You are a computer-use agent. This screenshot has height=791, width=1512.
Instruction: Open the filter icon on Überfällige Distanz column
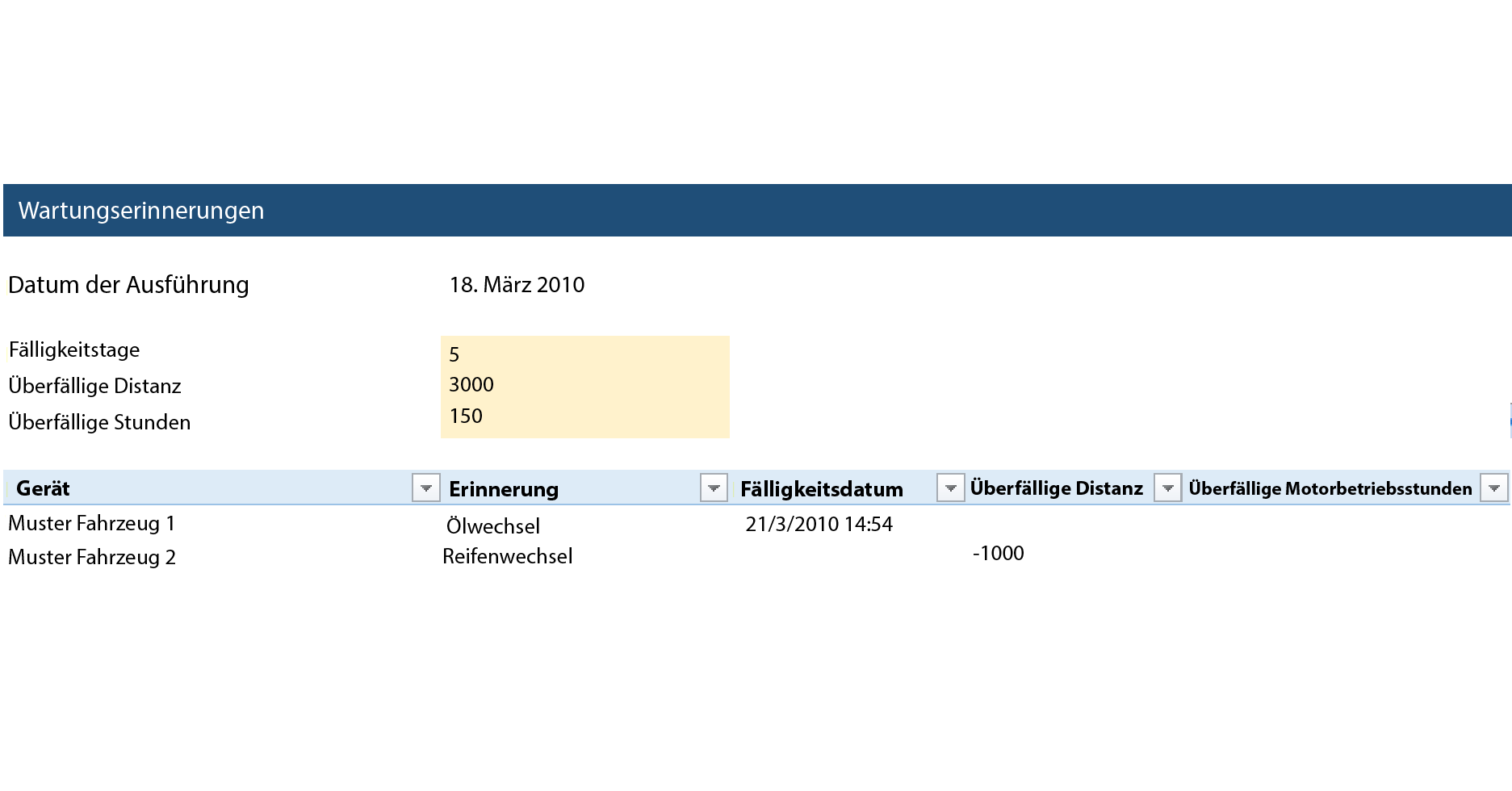coord(1168,488)
